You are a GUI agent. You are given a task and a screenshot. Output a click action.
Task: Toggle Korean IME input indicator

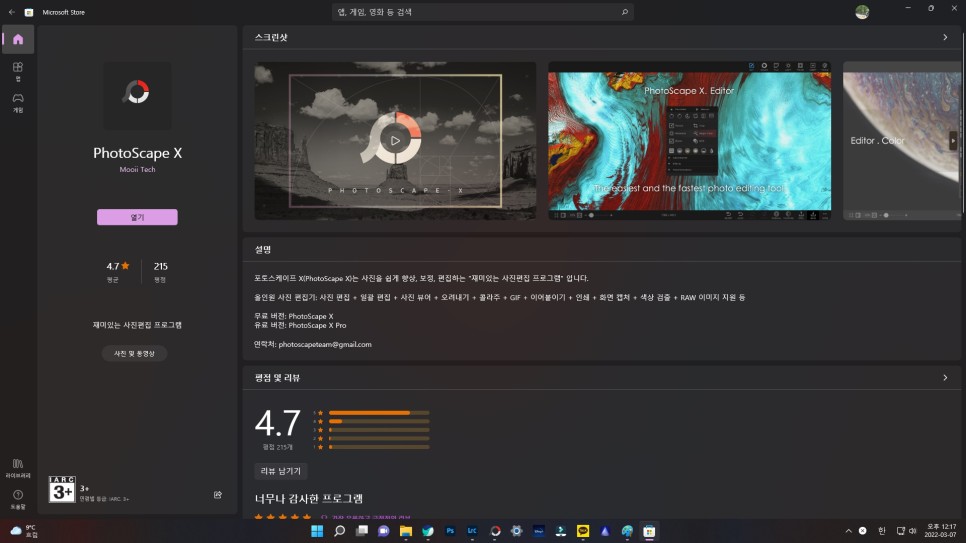tap(882, 531)
